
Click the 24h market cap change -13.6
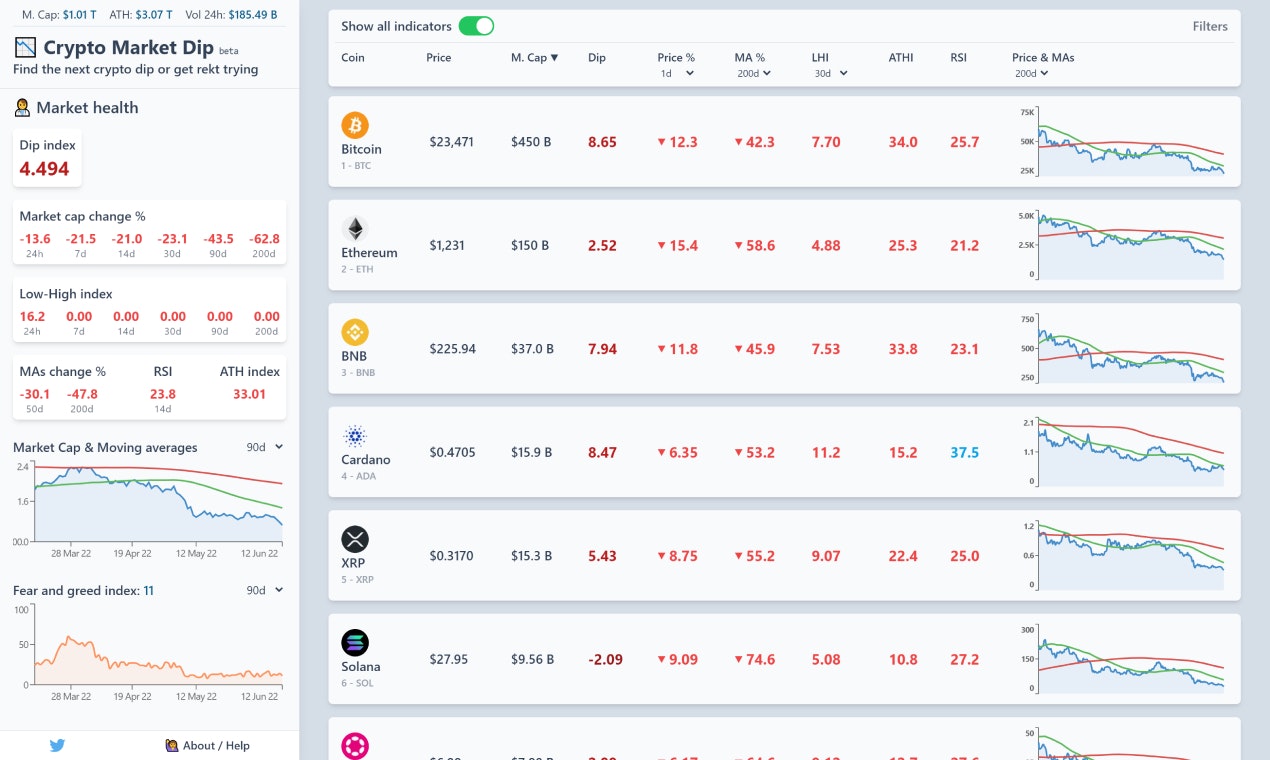tap(34, 239)
